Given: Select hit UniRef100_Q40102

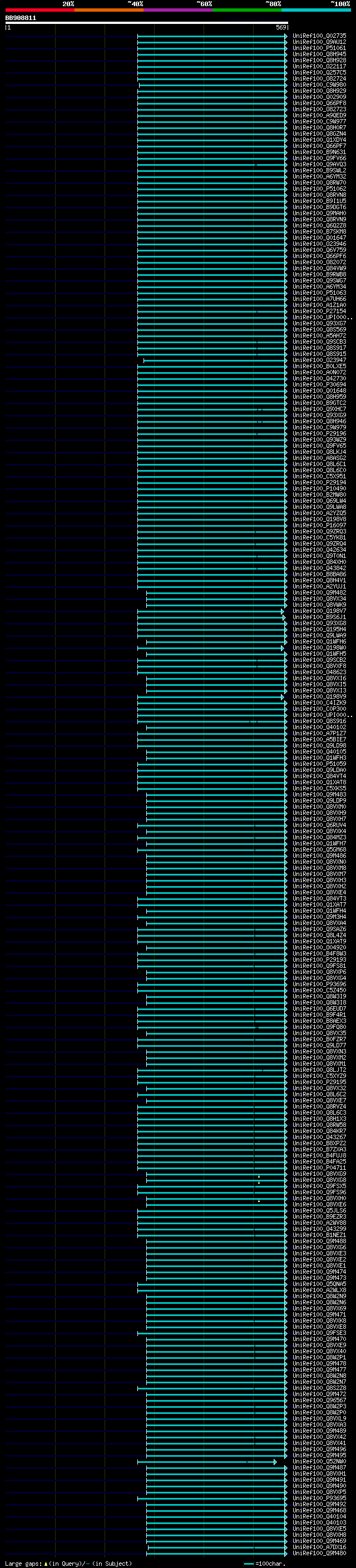Looking at the screenshot, I should (319, 728).
